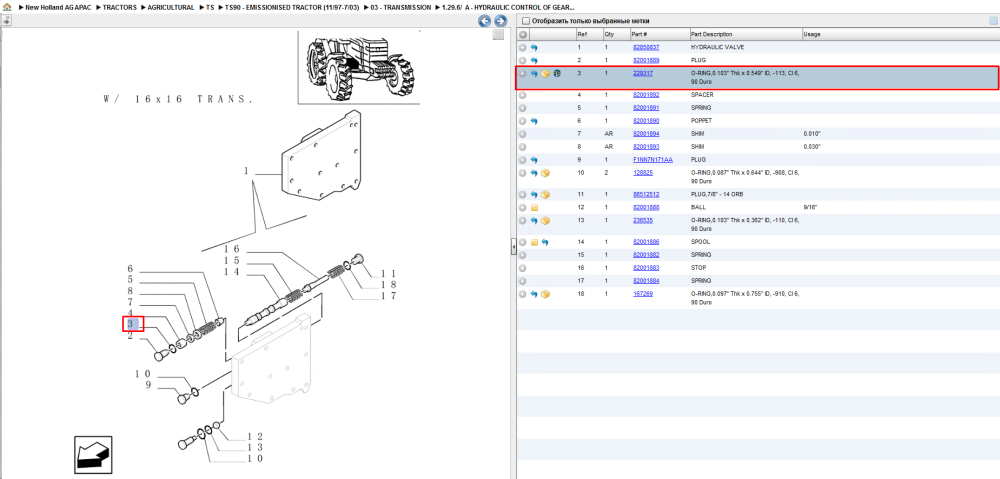Click blue arrow icon on ref 3 O-RING row
This screenshot has height=479, width=1000.
pos(534,74)
